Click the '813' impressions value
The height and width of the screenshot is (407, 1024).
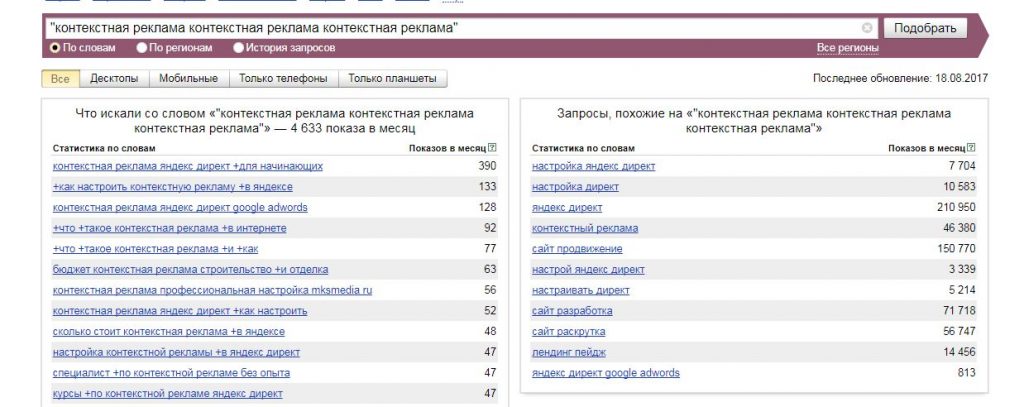(x=967, y=372)
